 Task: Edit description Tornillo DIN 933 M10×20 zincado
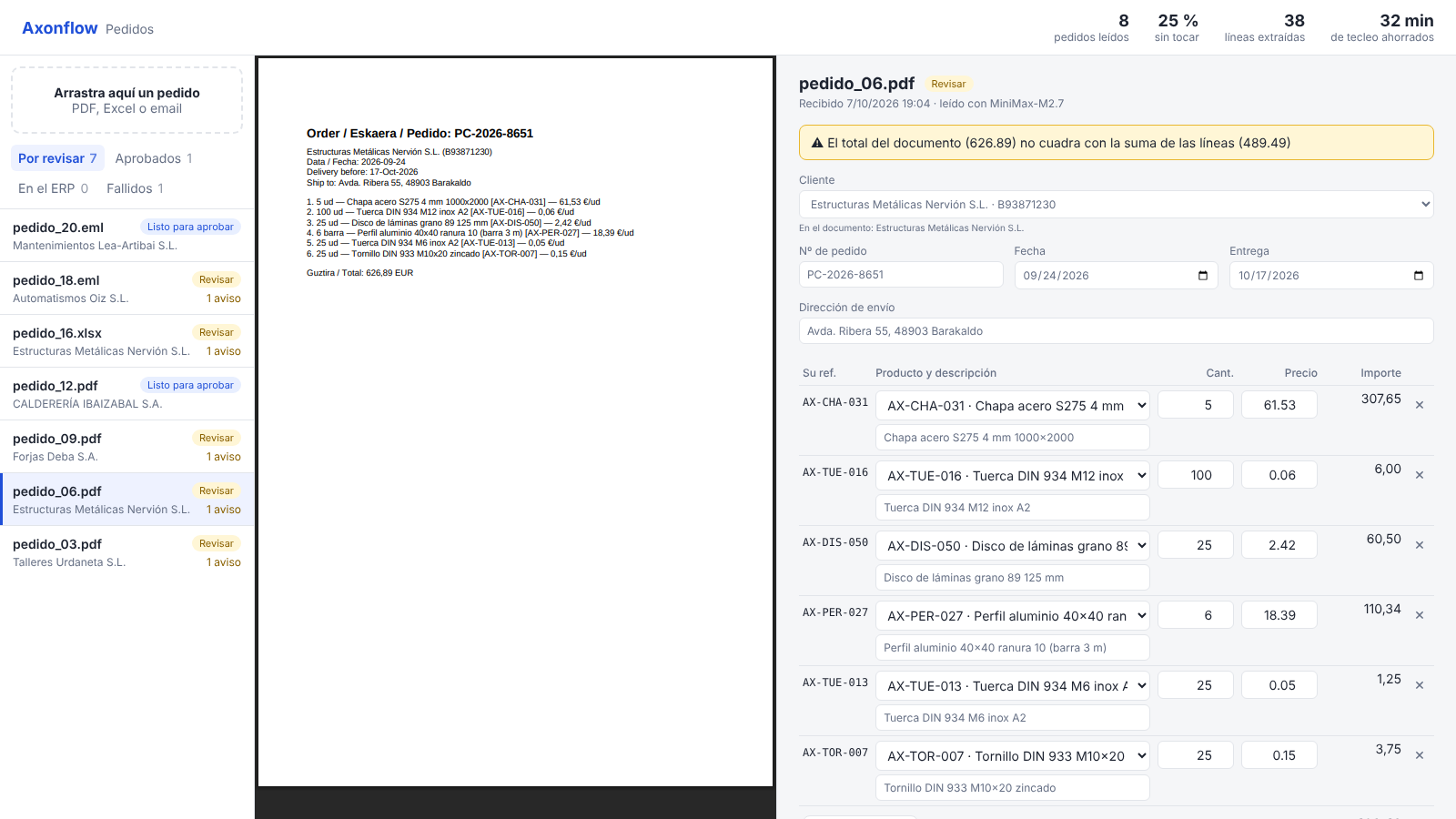[1013, 788]
